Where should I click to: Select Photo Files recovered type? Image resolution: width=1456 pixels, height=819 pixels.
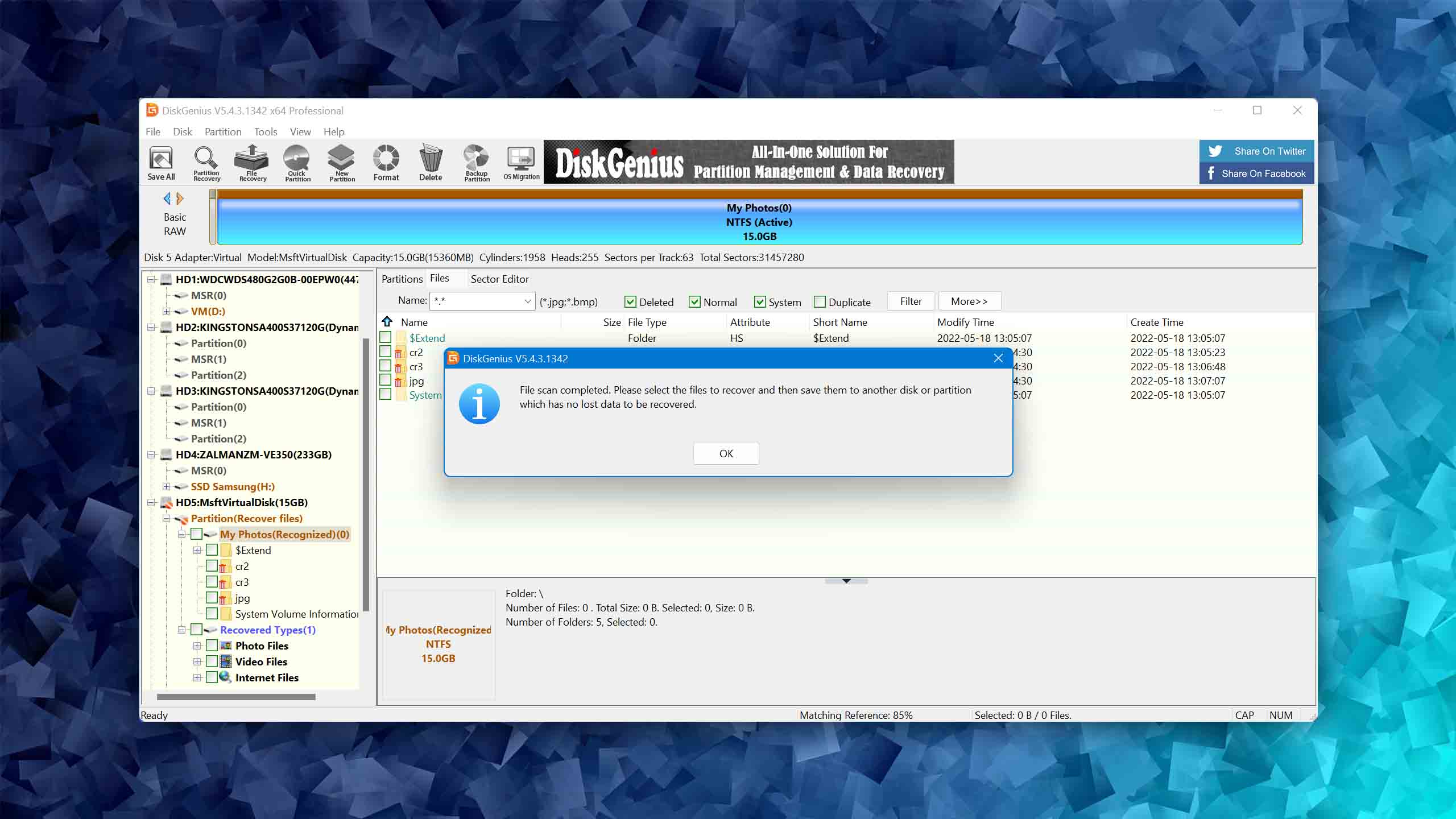click(x=262, y=646)
